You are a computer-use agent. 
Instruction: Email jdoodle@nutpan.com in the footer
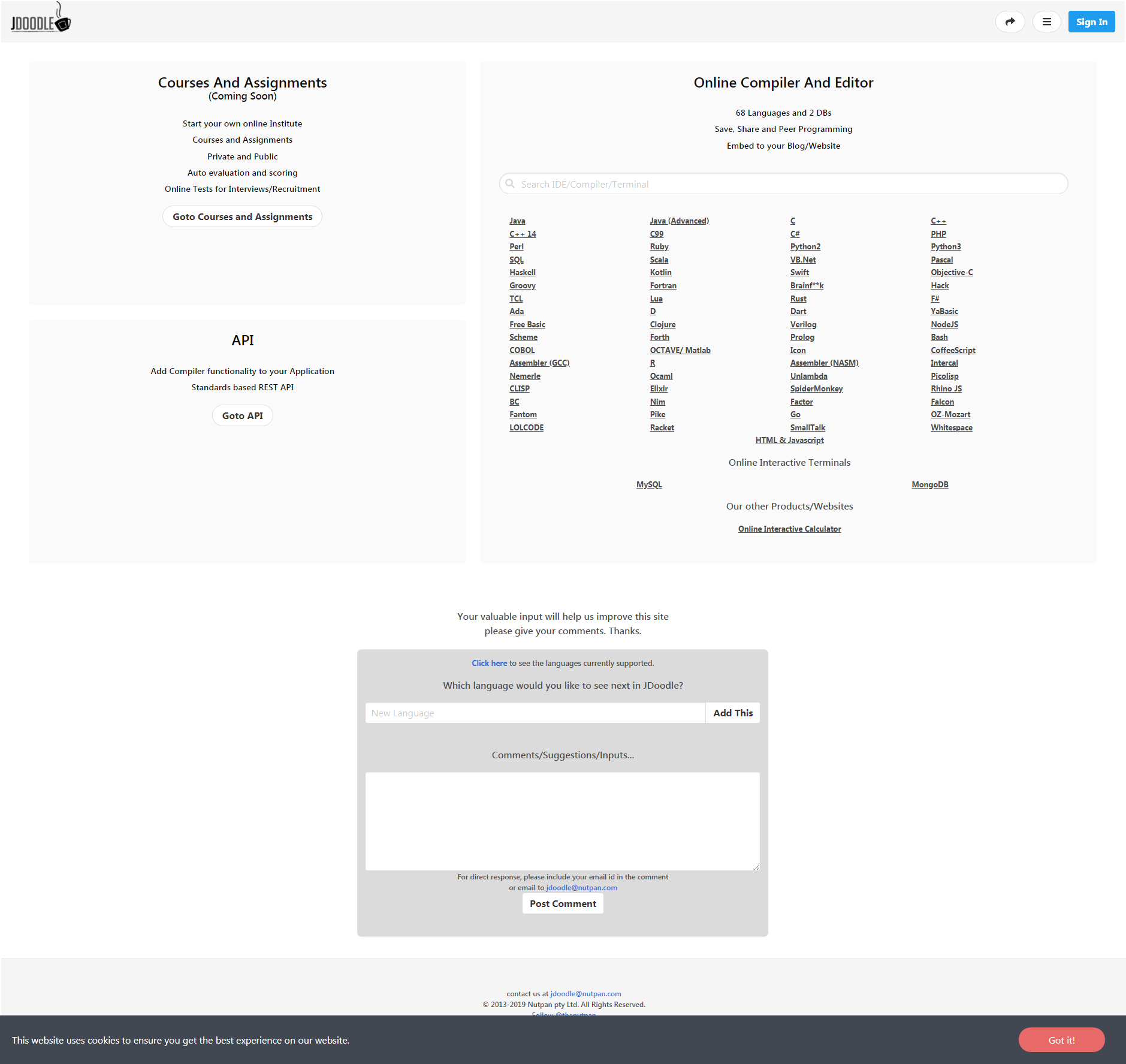tap(585, 994)
